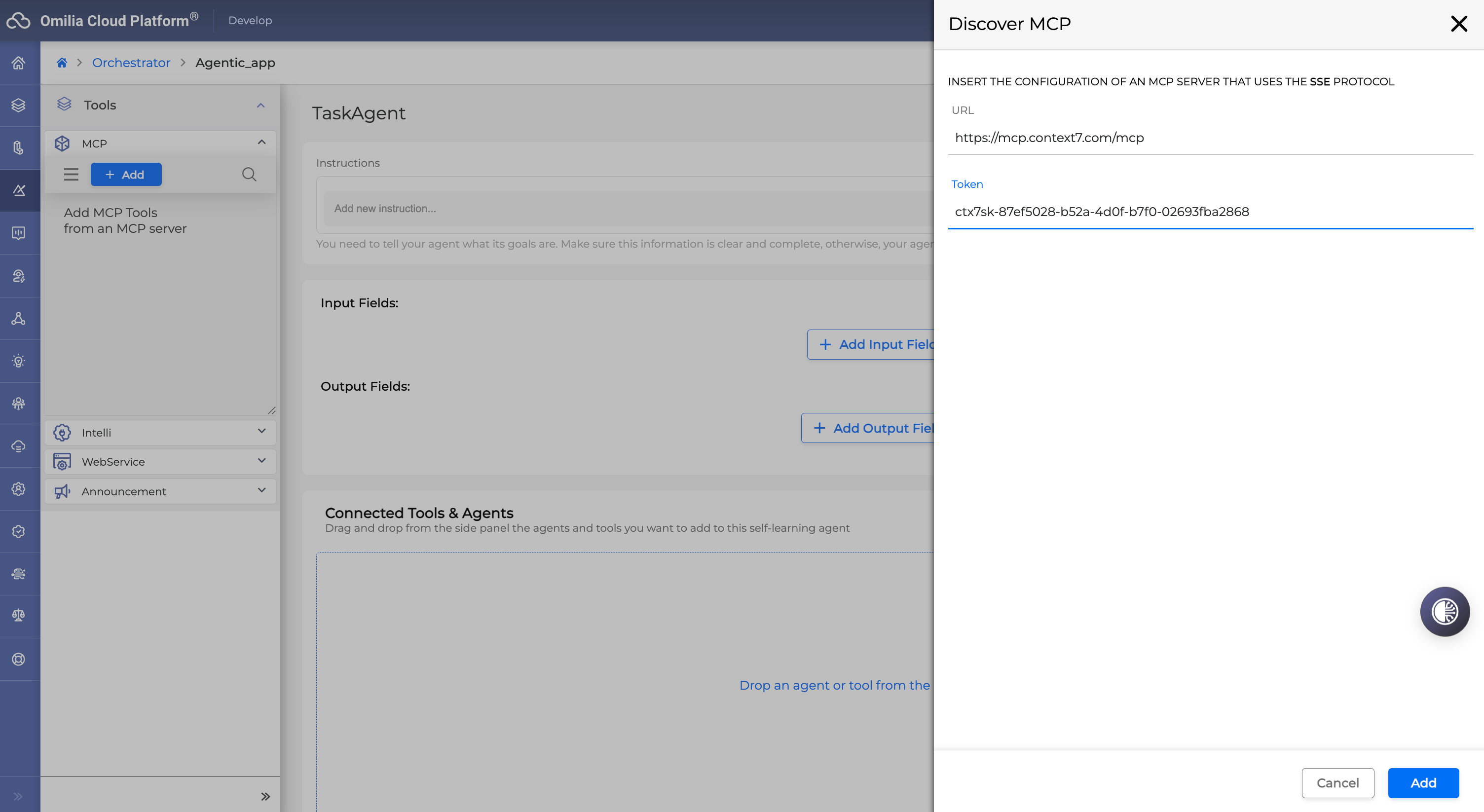Click the blue Add button in dialog

pyautogui.click(x=1423, y=782)
